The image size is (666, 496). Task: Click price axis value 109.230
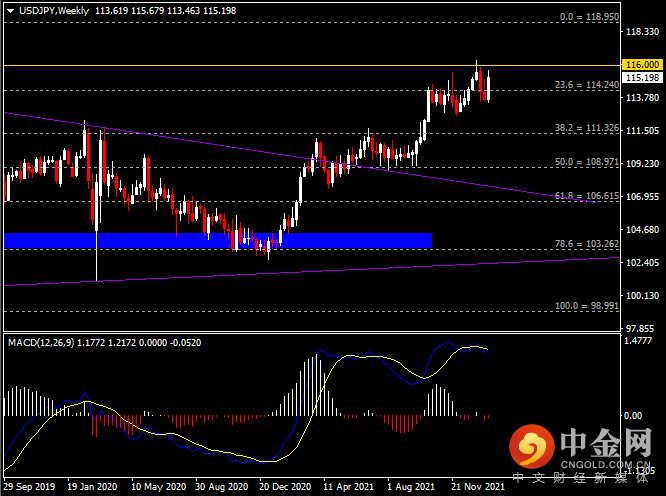tap(642, 163)
